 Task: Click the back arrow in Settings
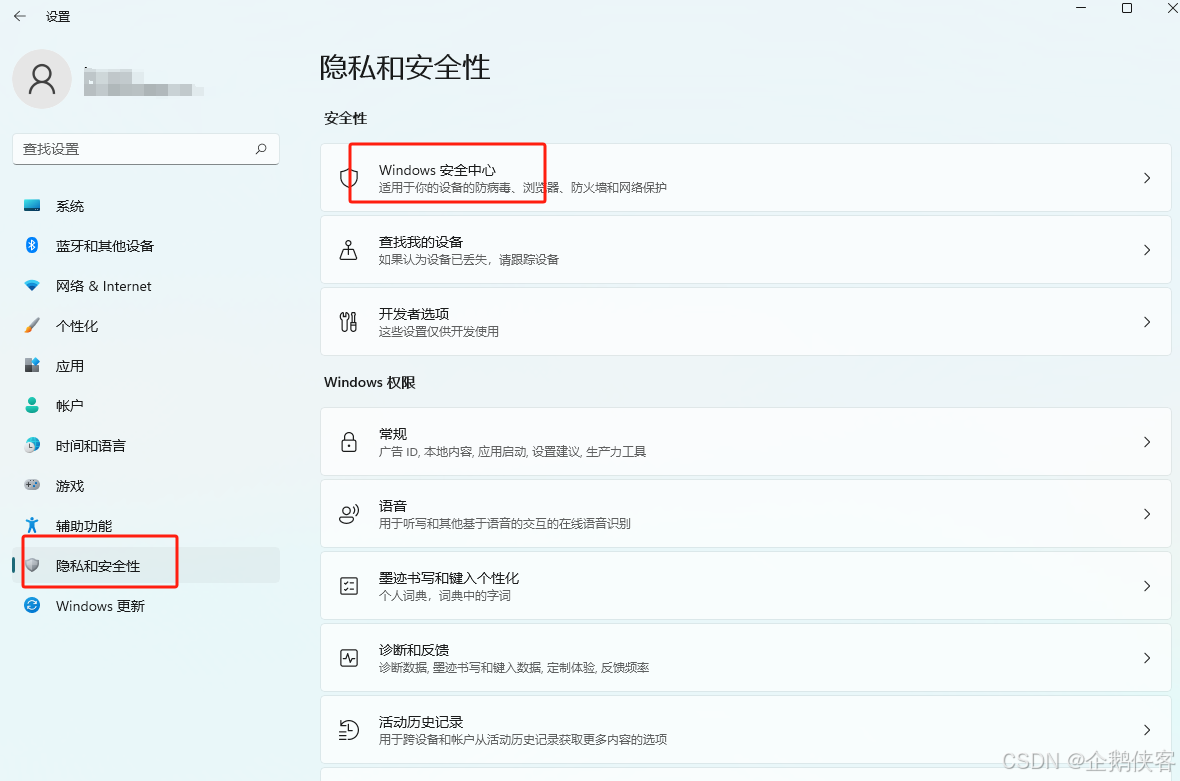[20, 16]
